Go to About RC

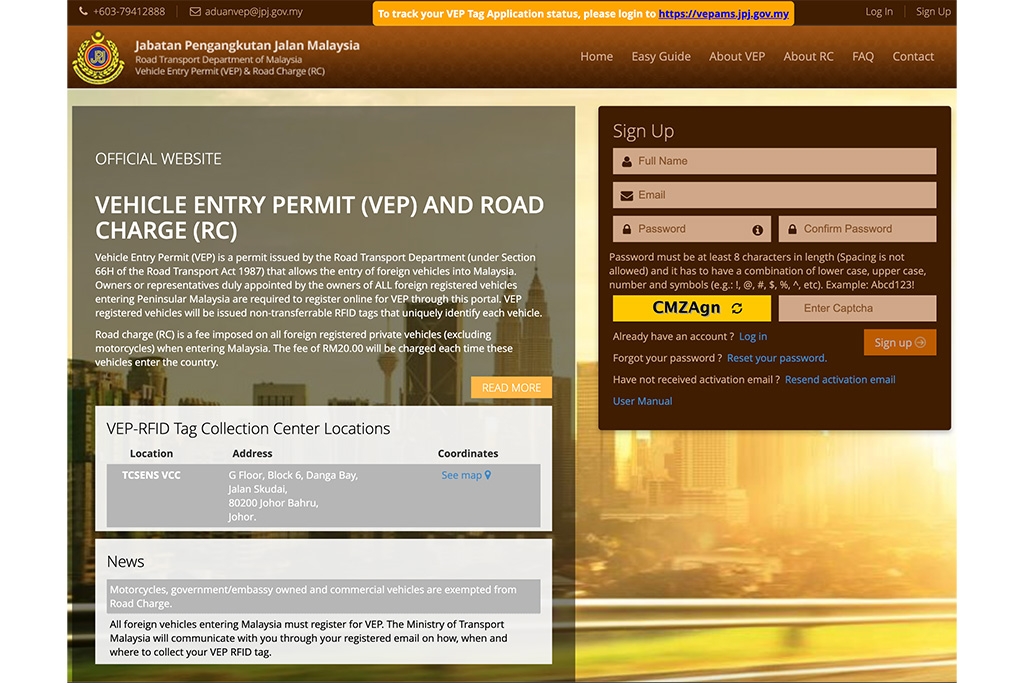click(x=808, y=56)
